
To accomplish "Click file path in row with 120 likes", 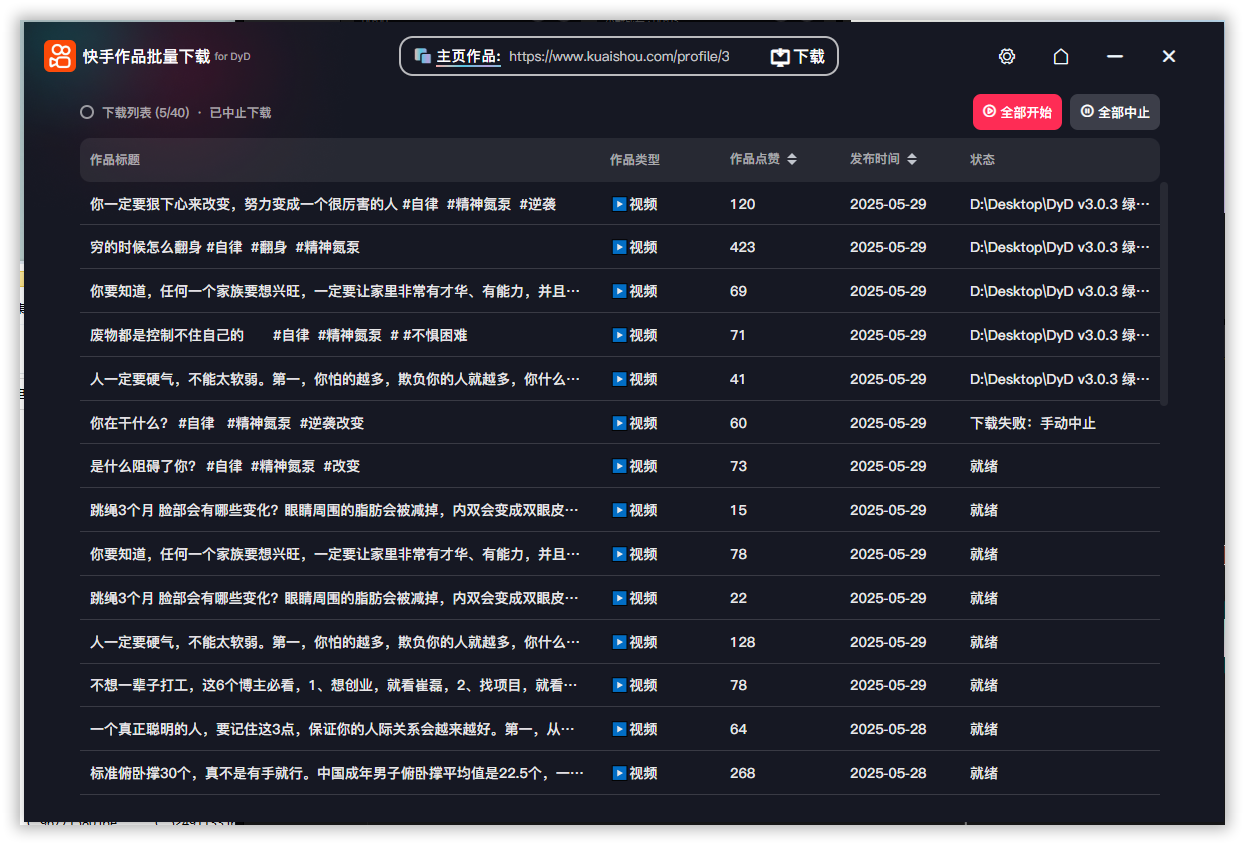I will [x=1060, y=204].
